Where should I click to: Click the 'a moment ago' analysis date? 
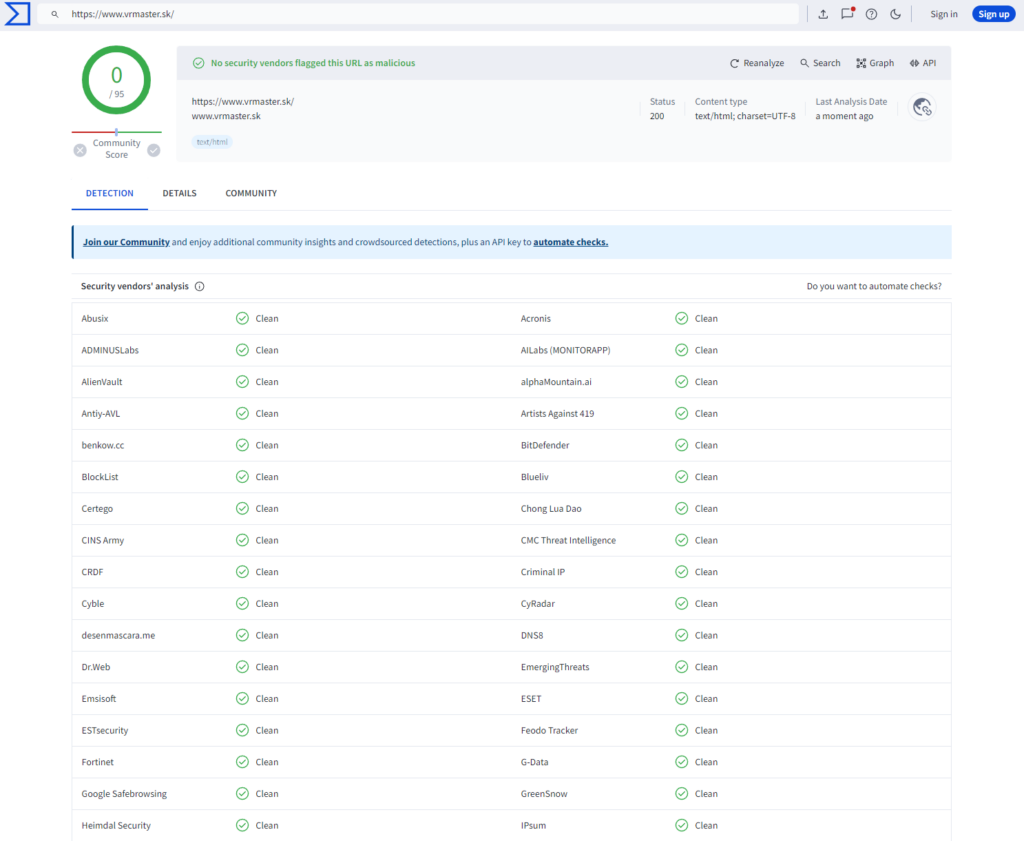[x=844, y=116]
